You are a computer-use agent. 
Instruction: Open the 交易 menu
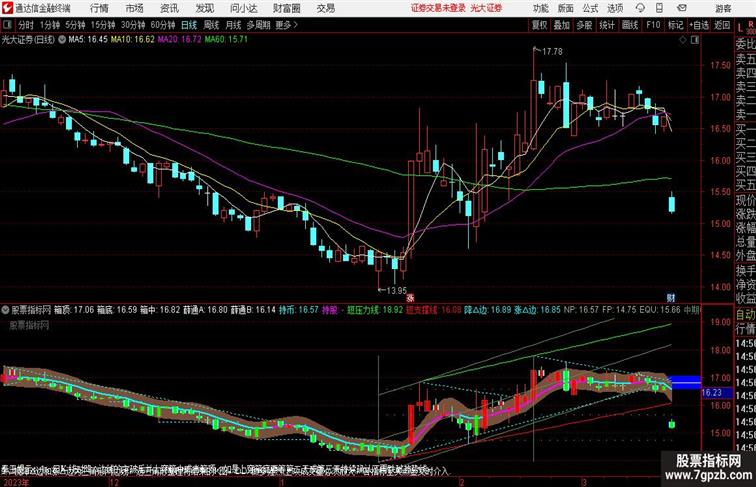point(325,8)
